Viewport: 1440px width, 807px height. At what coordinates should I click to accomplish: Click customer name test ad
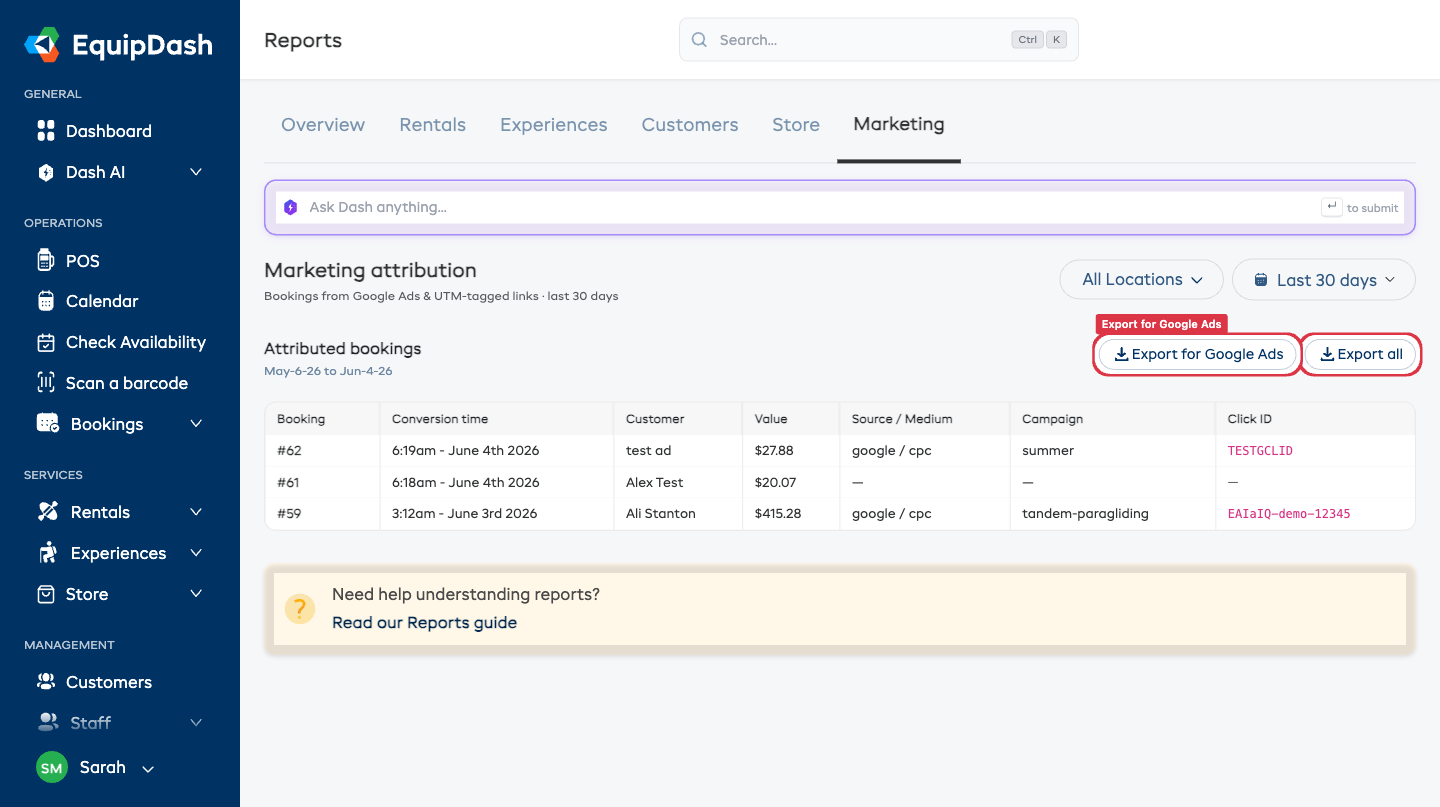point(650,451)
